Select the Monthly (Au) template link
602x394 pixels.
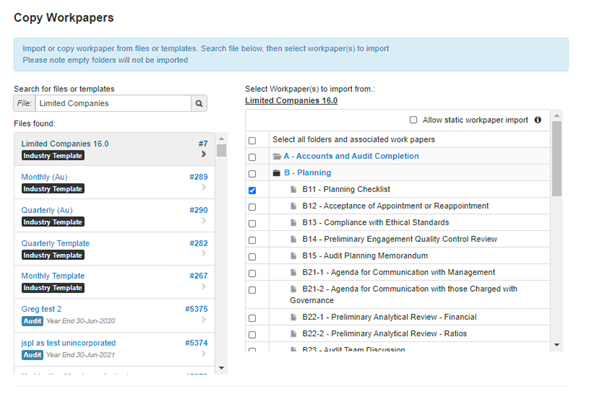pos(44,177)
